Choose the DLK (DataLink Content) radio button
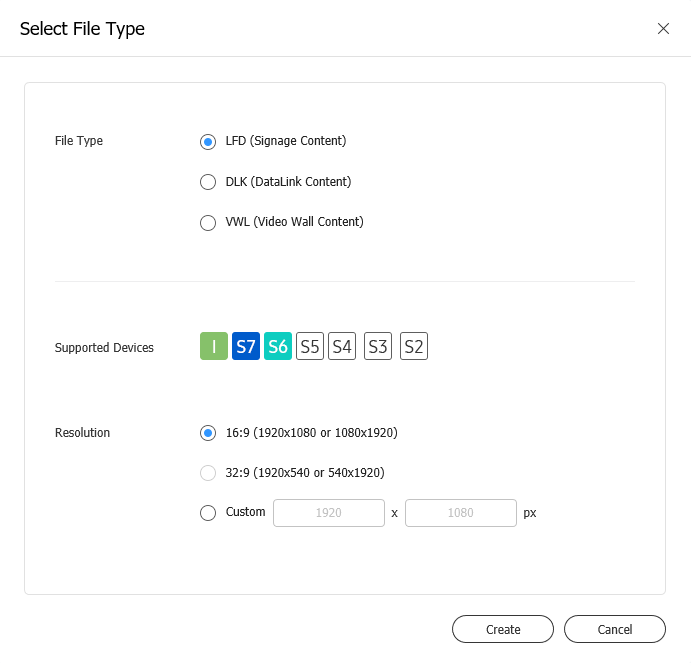 coord(208,182)
